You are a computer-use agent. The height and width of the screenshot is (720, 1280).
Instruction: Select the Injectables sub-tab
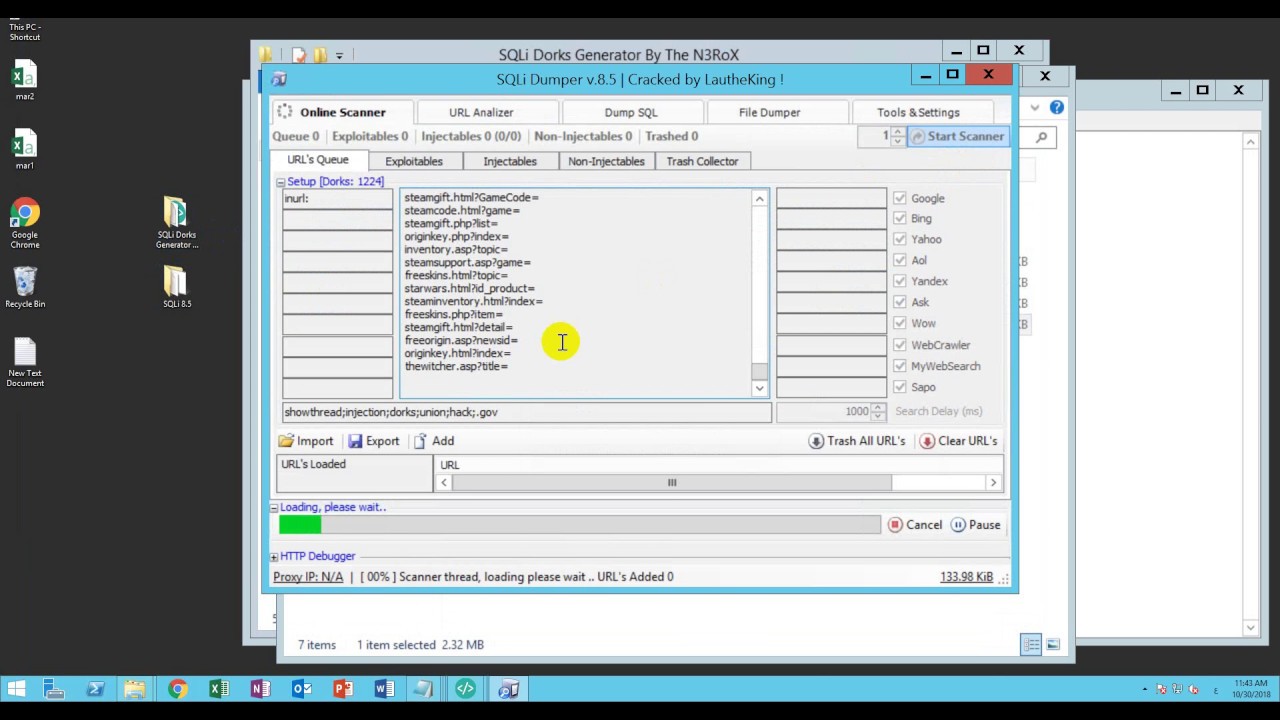(510, 161)
